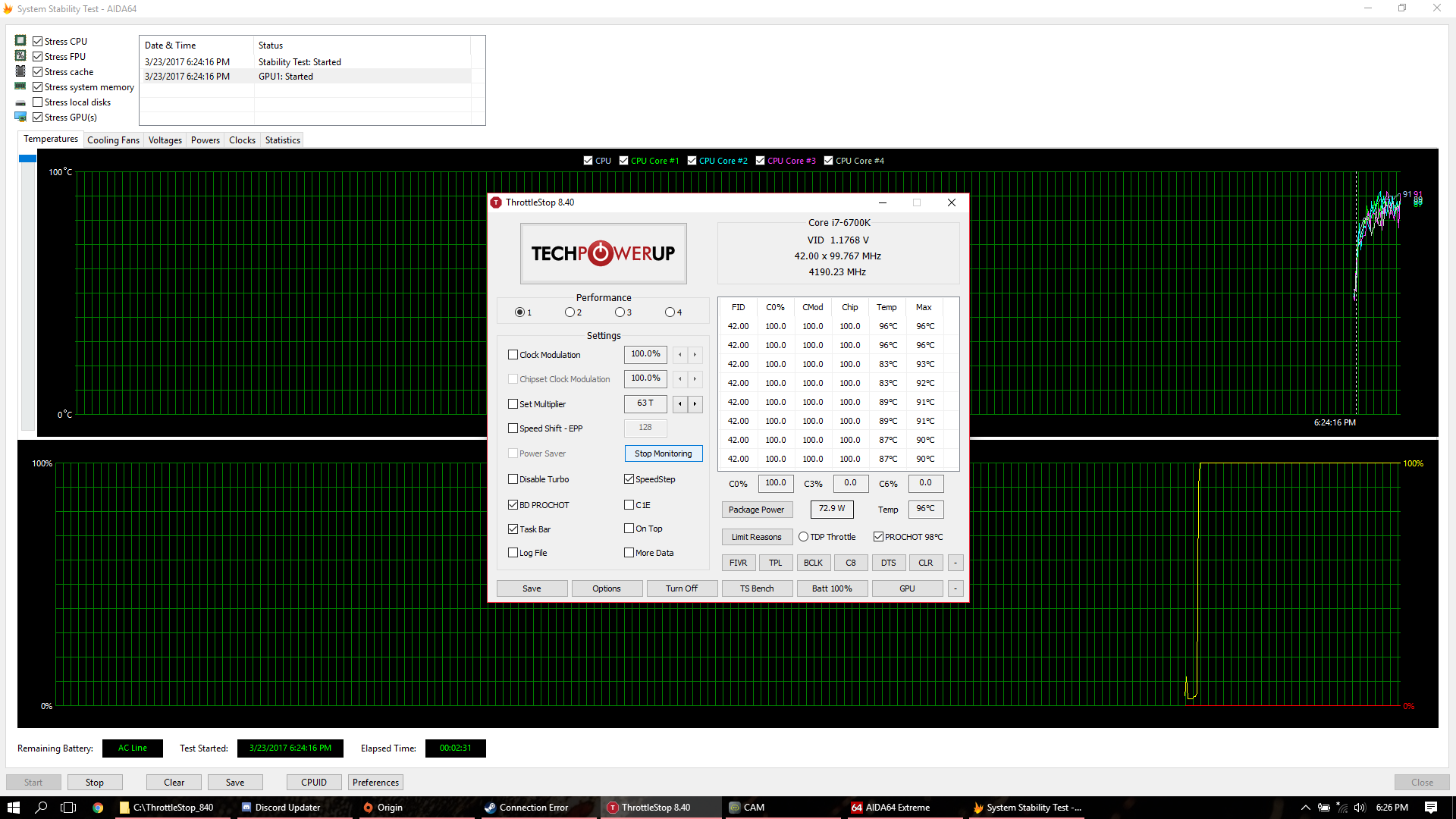Increase Clock Modulation value arrow
The height and width of the screenshot is (819, 1456).
695,355
